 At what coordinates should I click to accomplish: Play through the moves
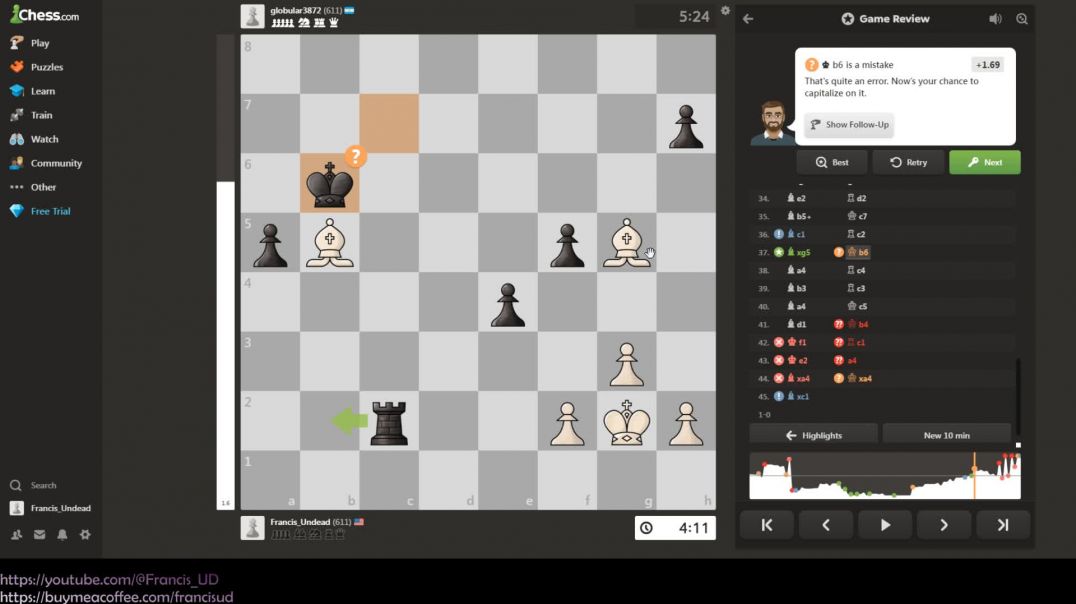click(x=885, y=525)
